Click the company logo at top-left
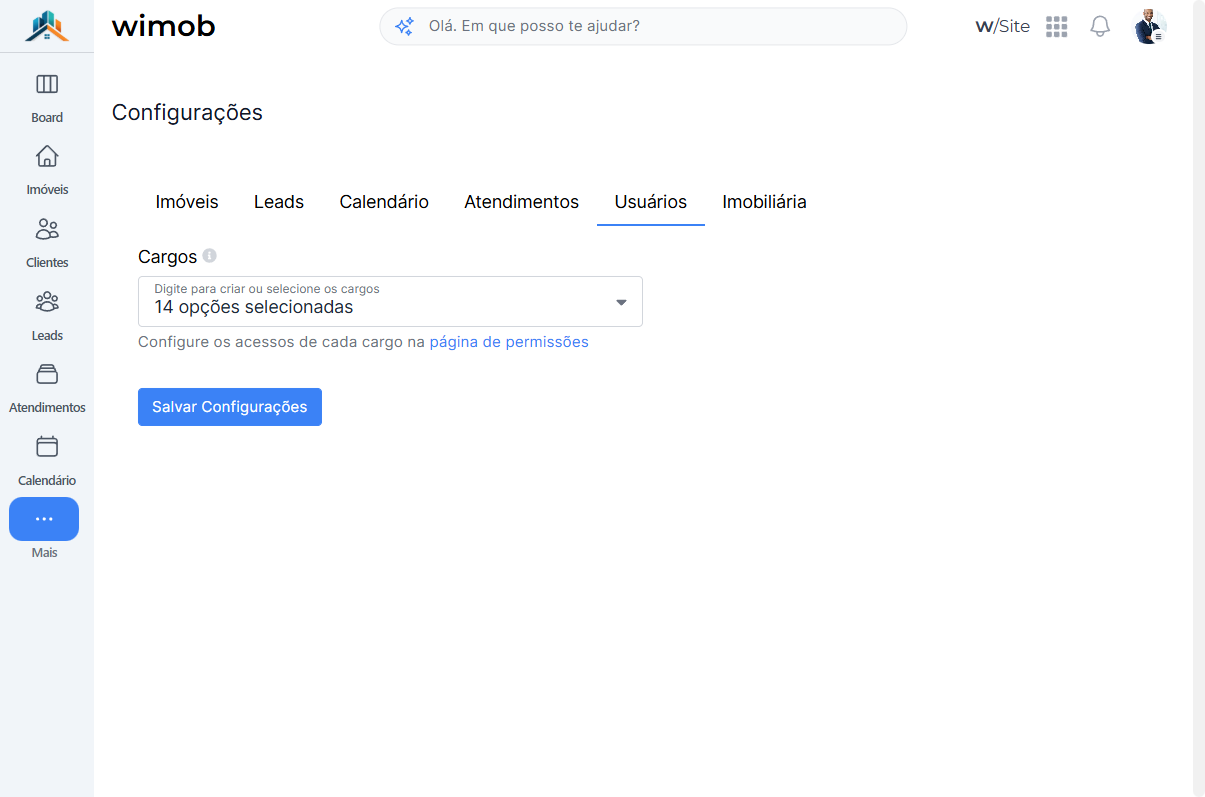1205x797 pixels. tap(47, 26)
